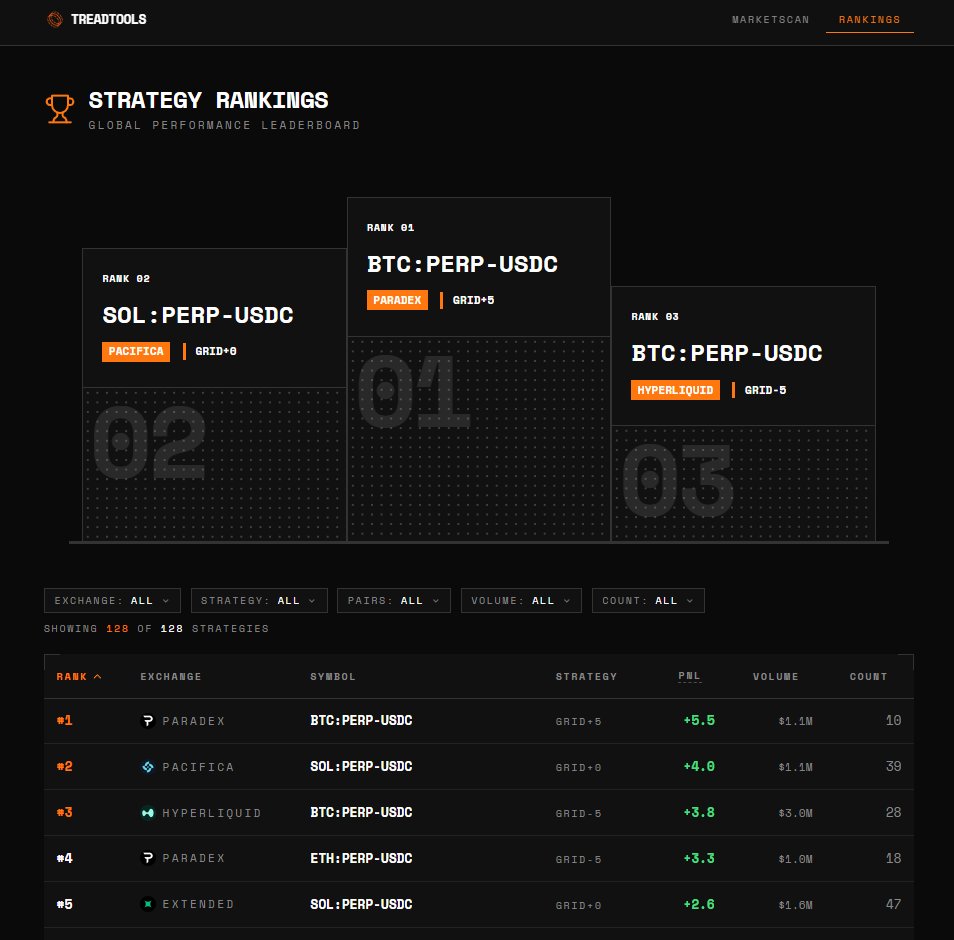954x940 pixels.
Task: Click the $1.0M volume cell
Action: (x=796, y=859)
